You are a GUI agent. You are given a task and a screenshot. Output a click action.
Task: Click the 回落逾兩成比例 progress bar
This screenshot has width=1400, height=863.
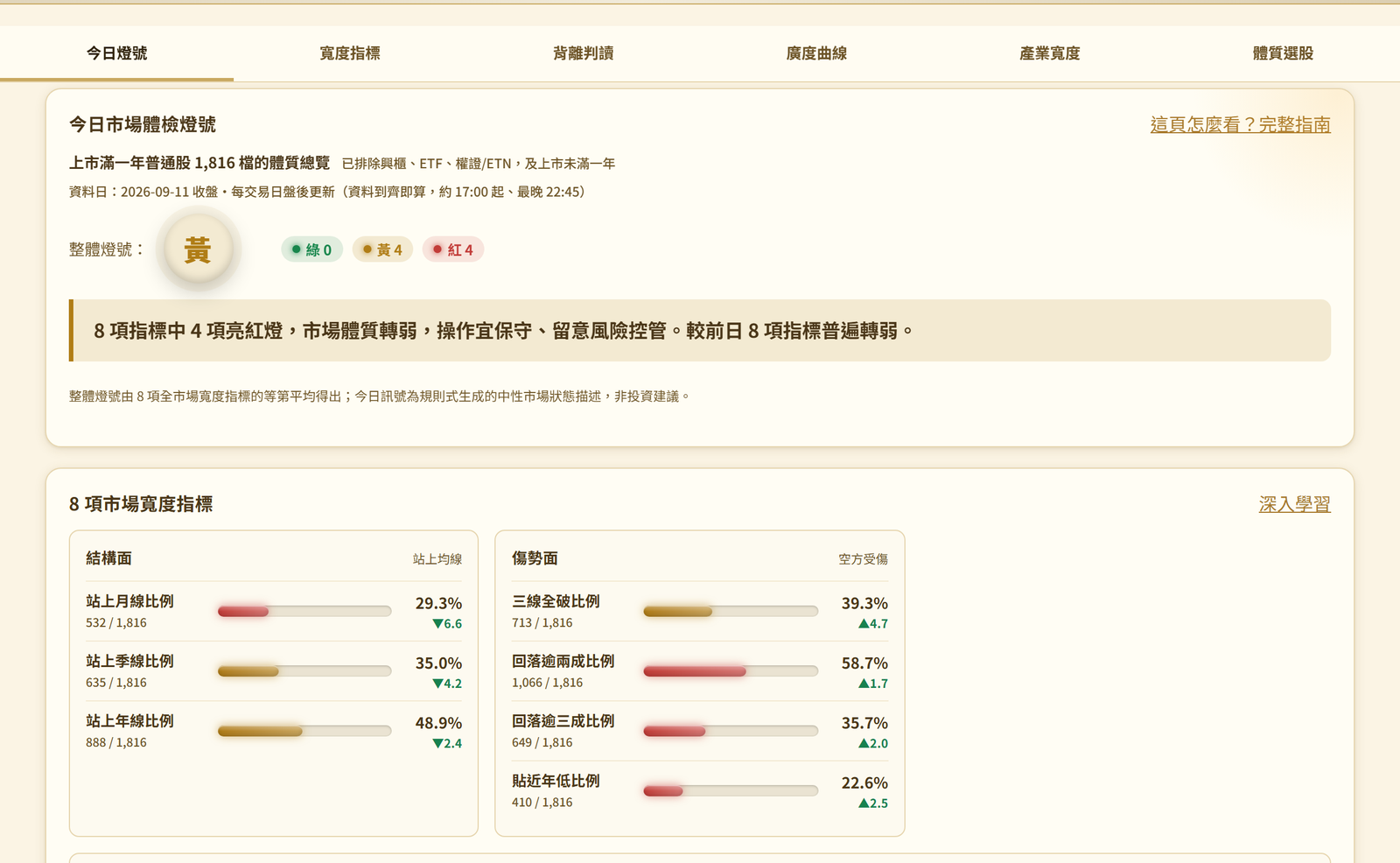(x=731, y=671)
